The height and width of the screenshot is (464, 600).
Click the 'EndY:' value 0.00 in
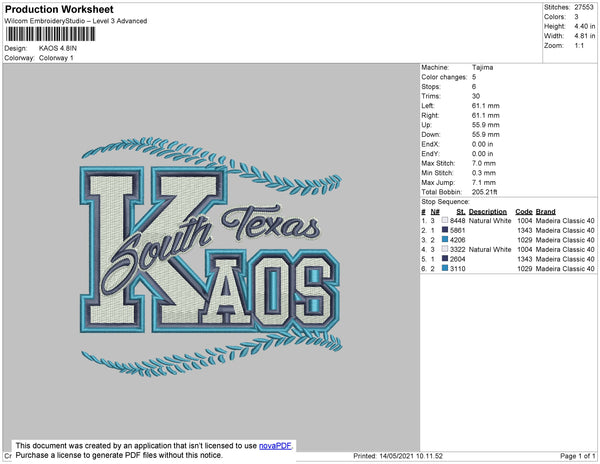[x=483, y=154]
